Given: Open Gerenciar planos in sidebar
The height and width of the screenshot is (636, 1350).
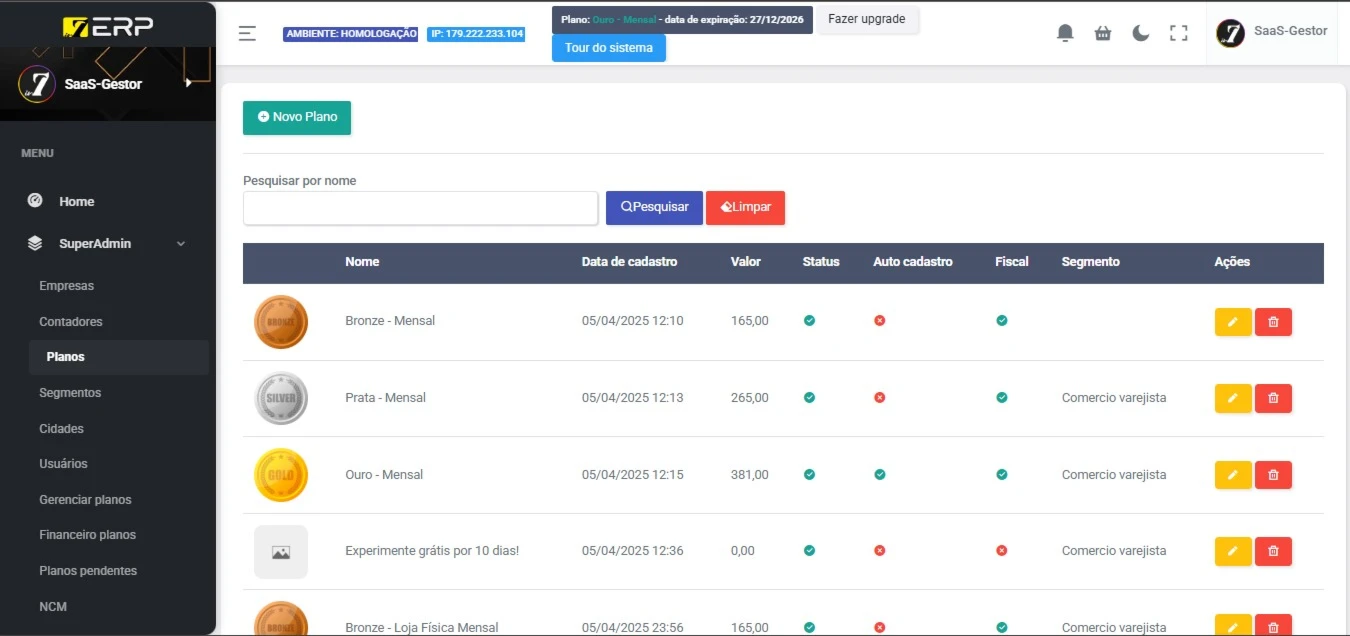Looking at the screenshot, I should tap(85, 500).
